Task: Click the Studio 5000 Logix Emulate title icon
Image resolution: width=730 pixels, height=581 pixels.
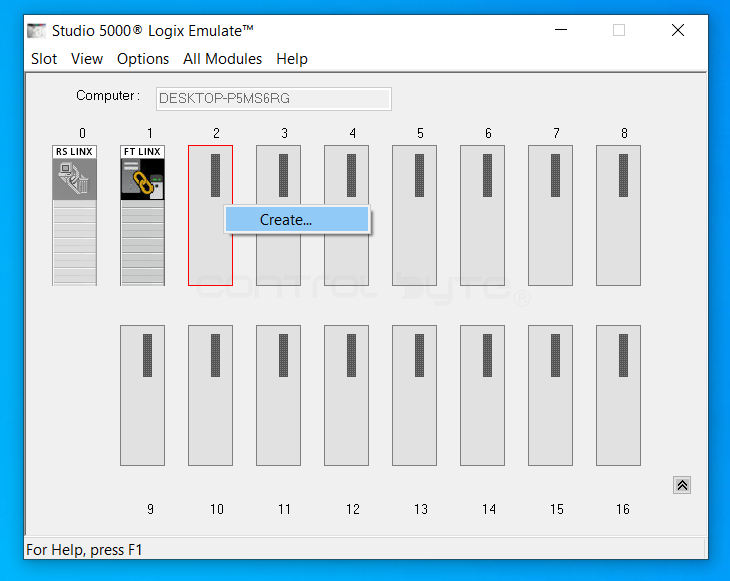Action: [36, 31]
